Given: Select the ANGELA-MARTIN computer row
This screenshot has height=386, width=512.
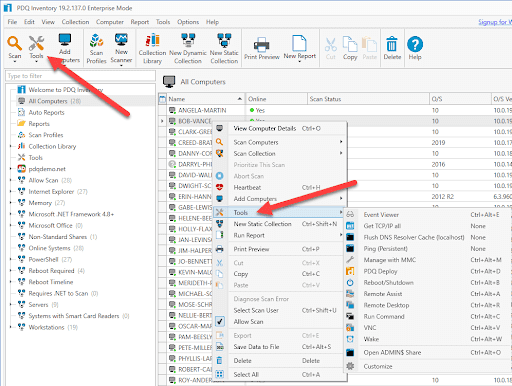Looking at the screenshot, I should point(335,110).
